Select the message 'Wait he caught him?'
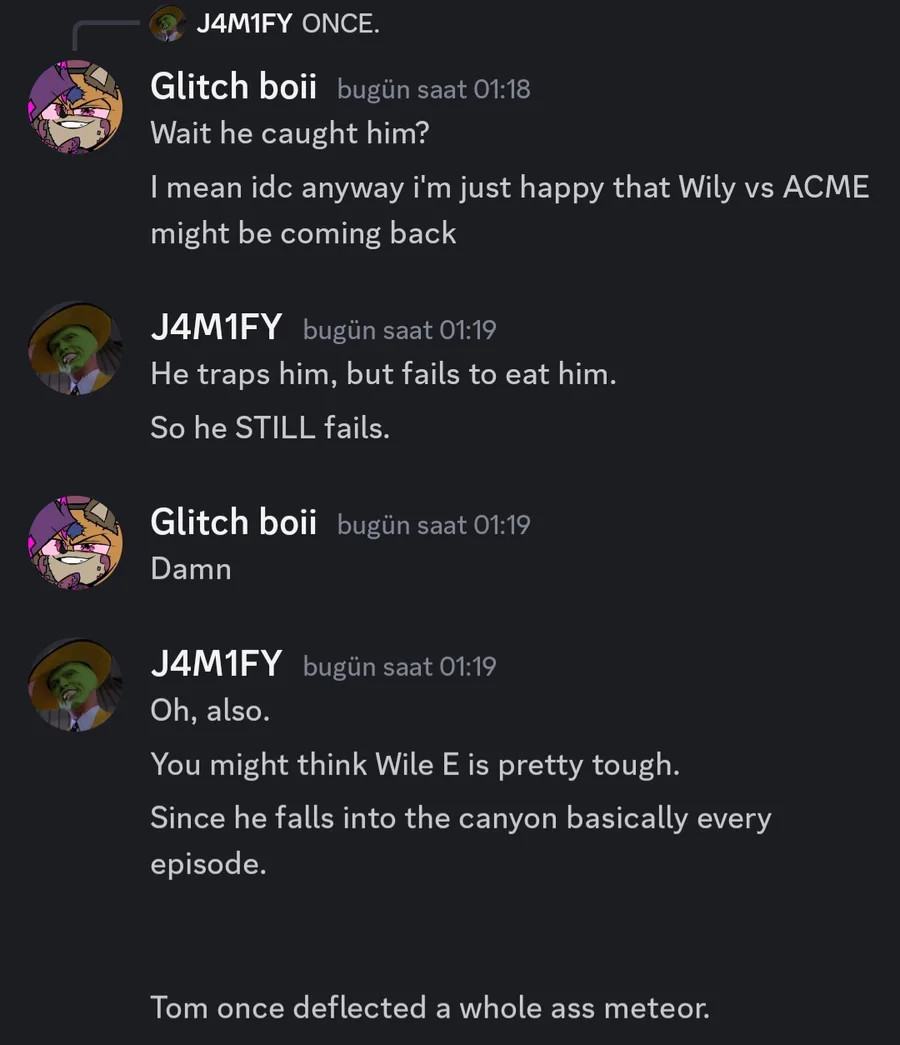Viewport: 900px width, 1045px height. 290,133
